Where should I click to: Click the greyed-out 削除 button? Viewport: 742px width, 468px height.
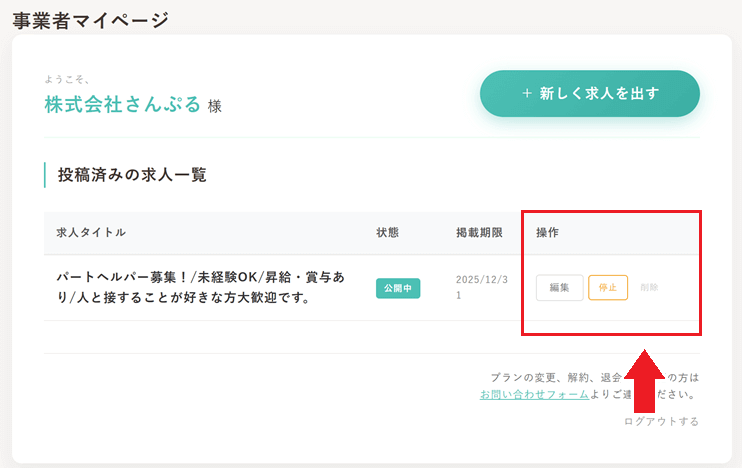(650, 287)
